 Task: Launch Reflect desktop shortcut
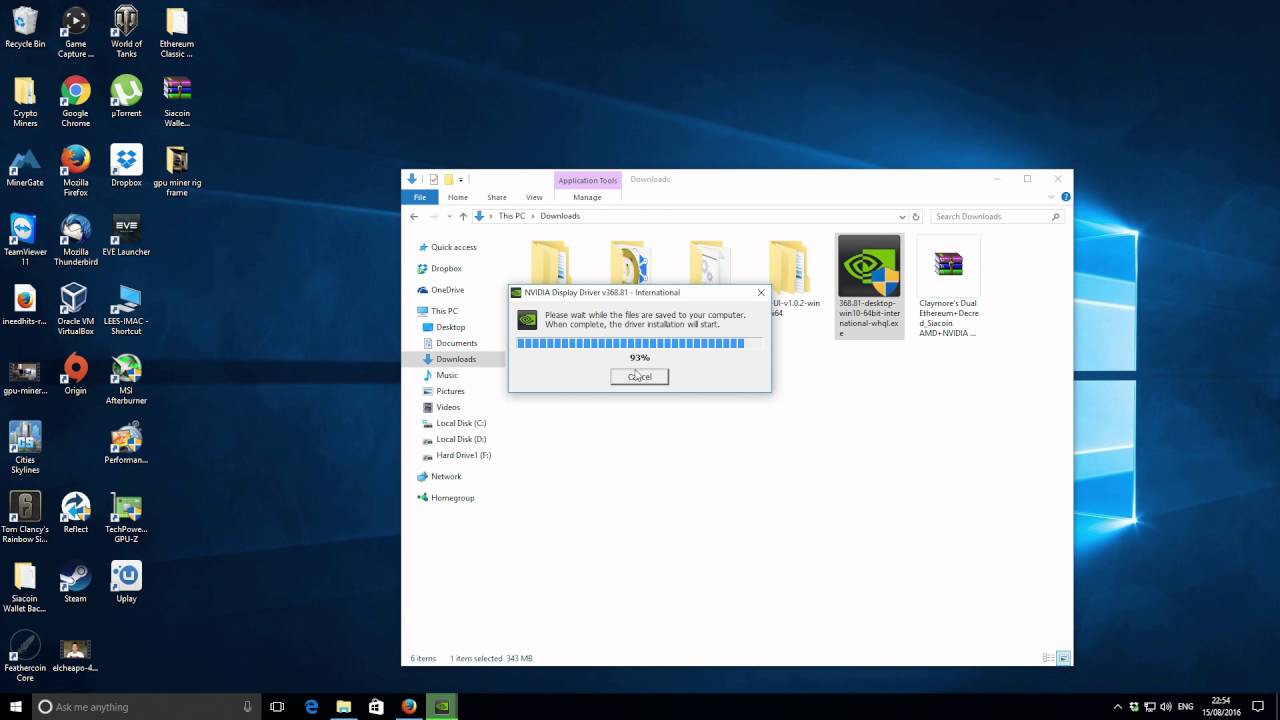(75, 512)
